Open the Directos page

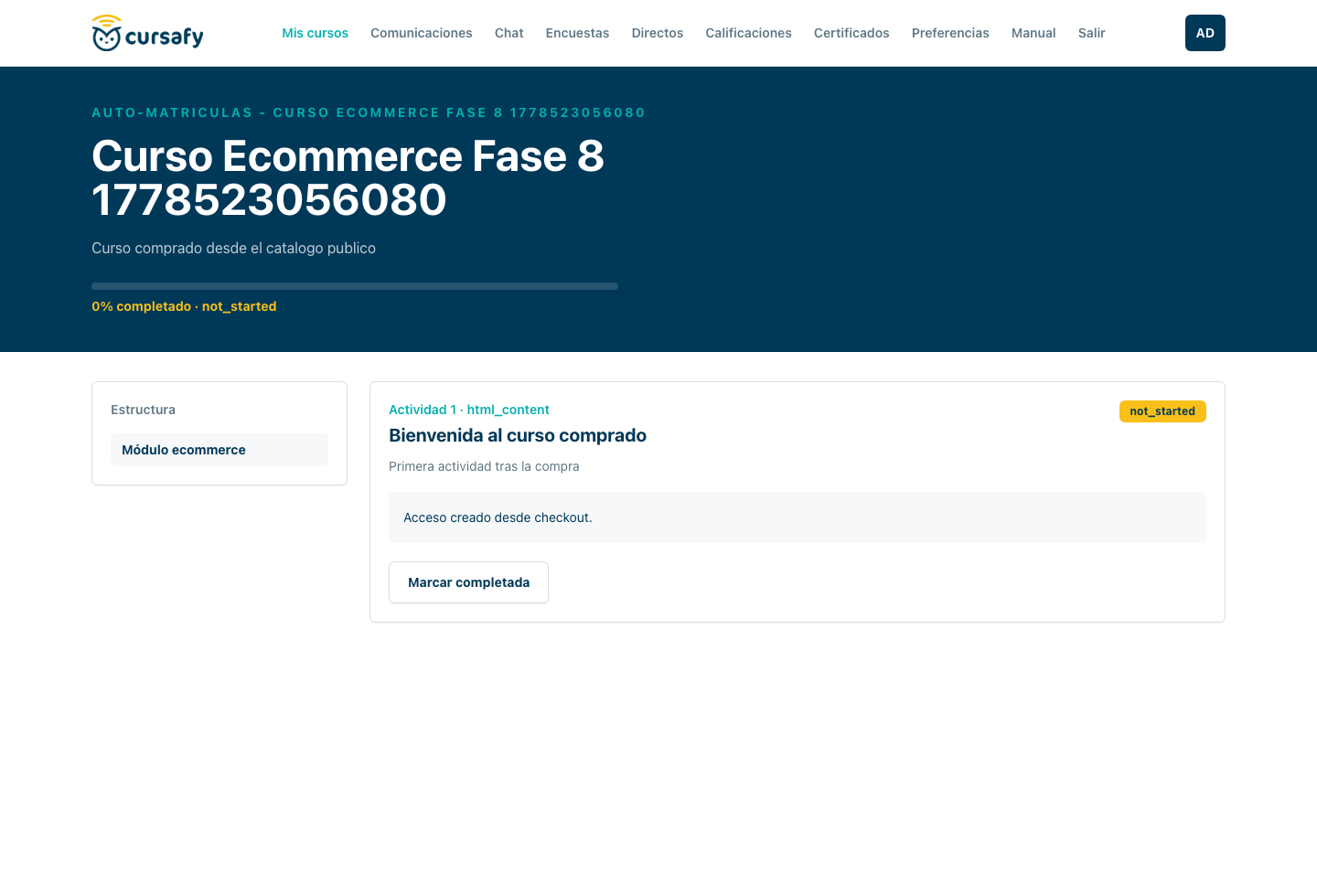pyautogui.click(x=658, y=33)
